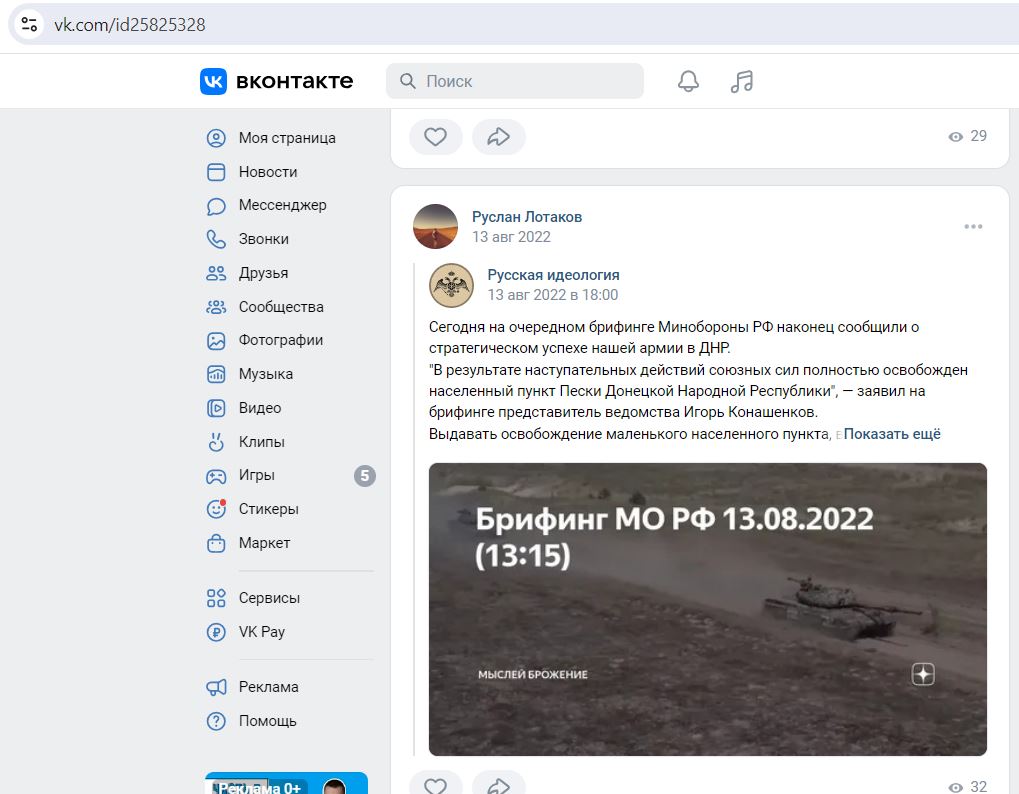This screenshot has width=1019, height=794.
Task: Click the Видео sidebar icon
Action: tap(216, 408)
